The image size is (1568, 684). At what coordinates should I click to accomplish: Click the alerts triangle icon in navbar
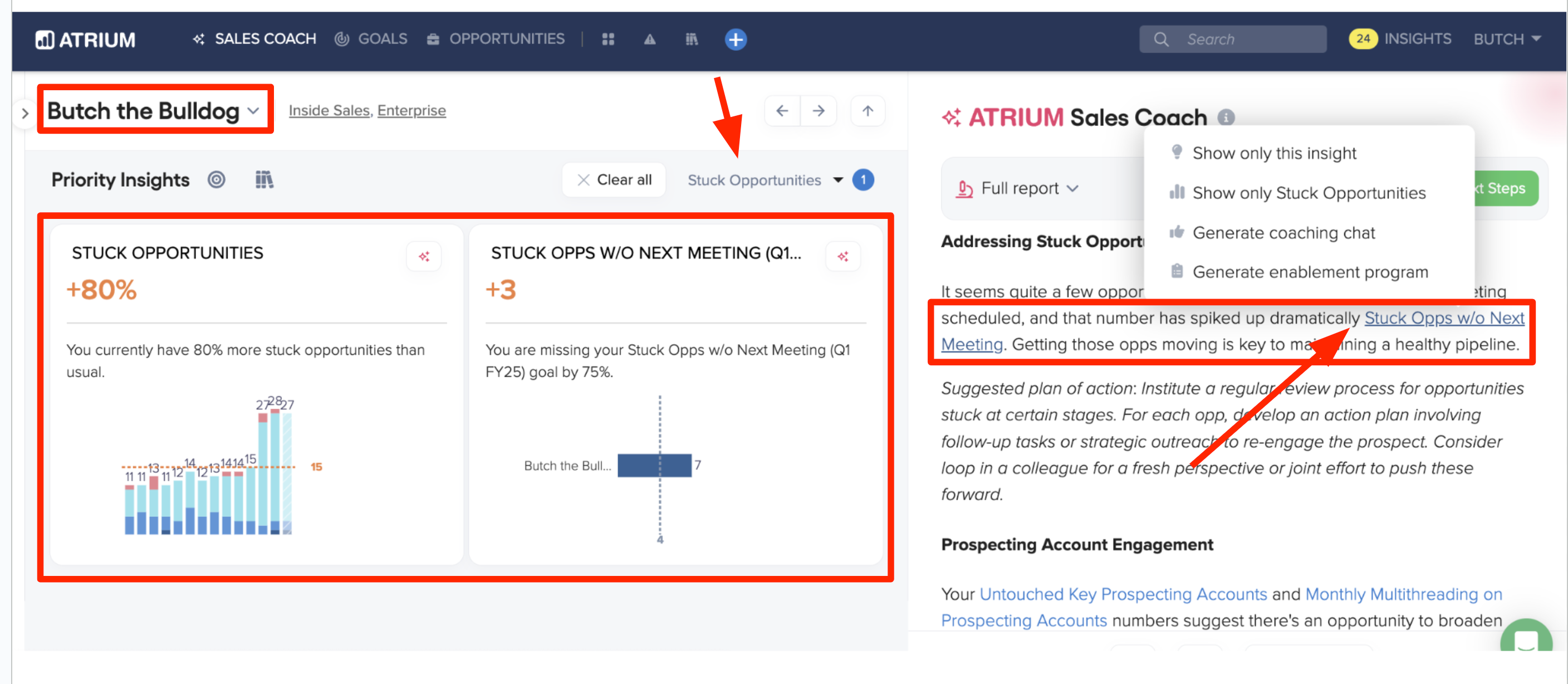click(650, 40)
